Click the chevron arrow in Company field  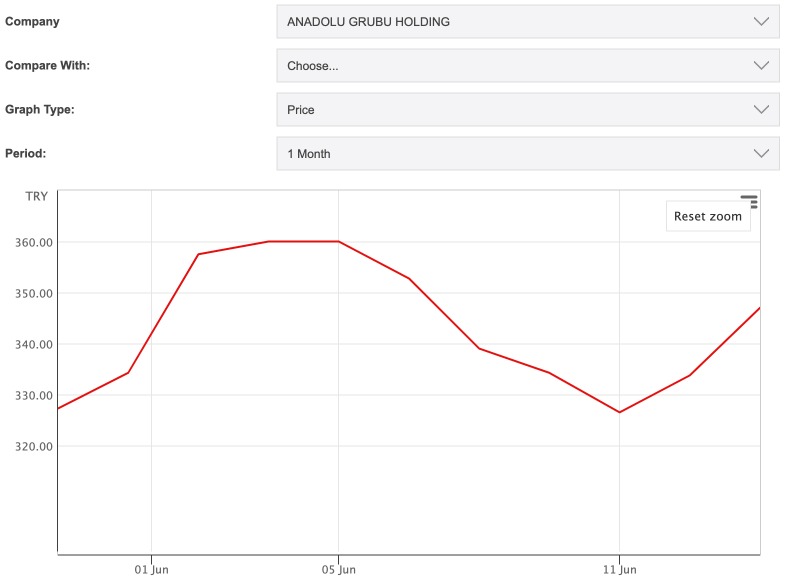tap(761, 22)
